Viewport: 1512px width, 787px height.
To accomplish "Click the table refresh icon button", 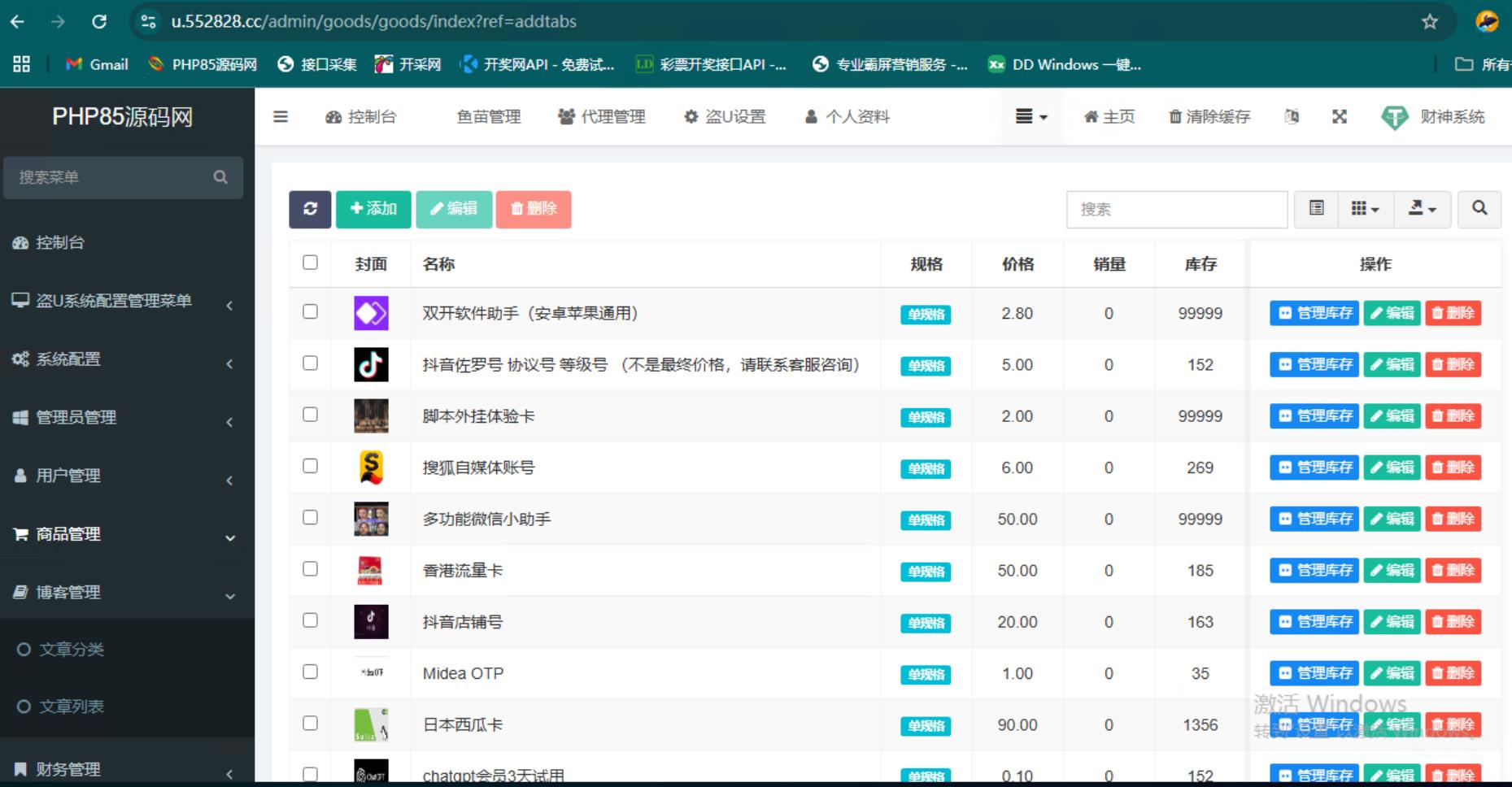I will click(310, 209).
